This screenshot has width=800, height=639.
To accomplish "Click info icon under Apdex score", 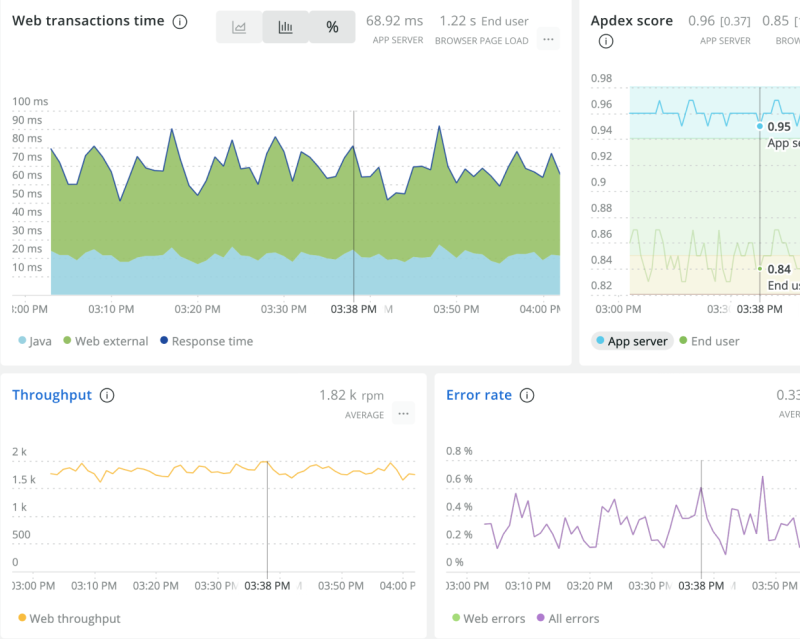I will pos(606,41).
